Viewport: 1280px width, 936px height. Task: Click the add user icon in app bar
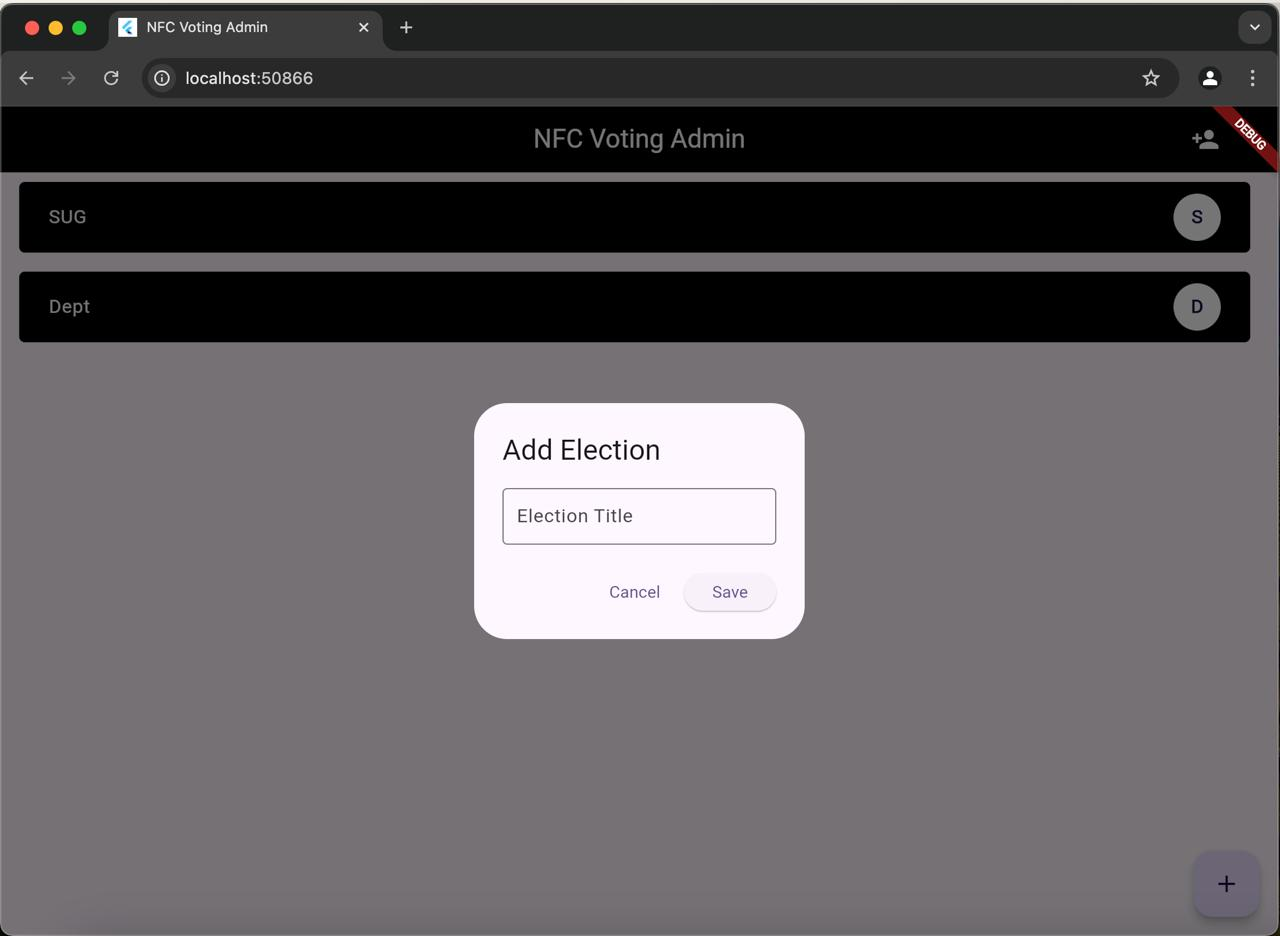pyautogui.click(x=1205, y=140)
